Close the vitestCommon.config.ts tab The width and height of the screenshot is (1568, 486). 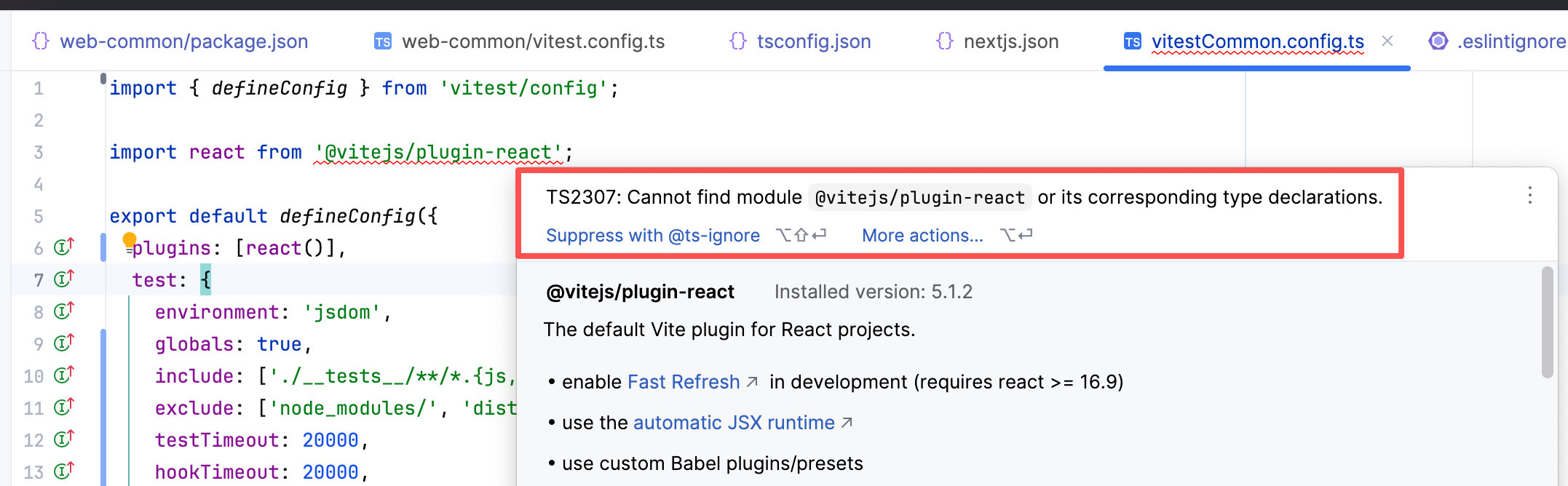pyautogui.click(x=1387, y=41)
